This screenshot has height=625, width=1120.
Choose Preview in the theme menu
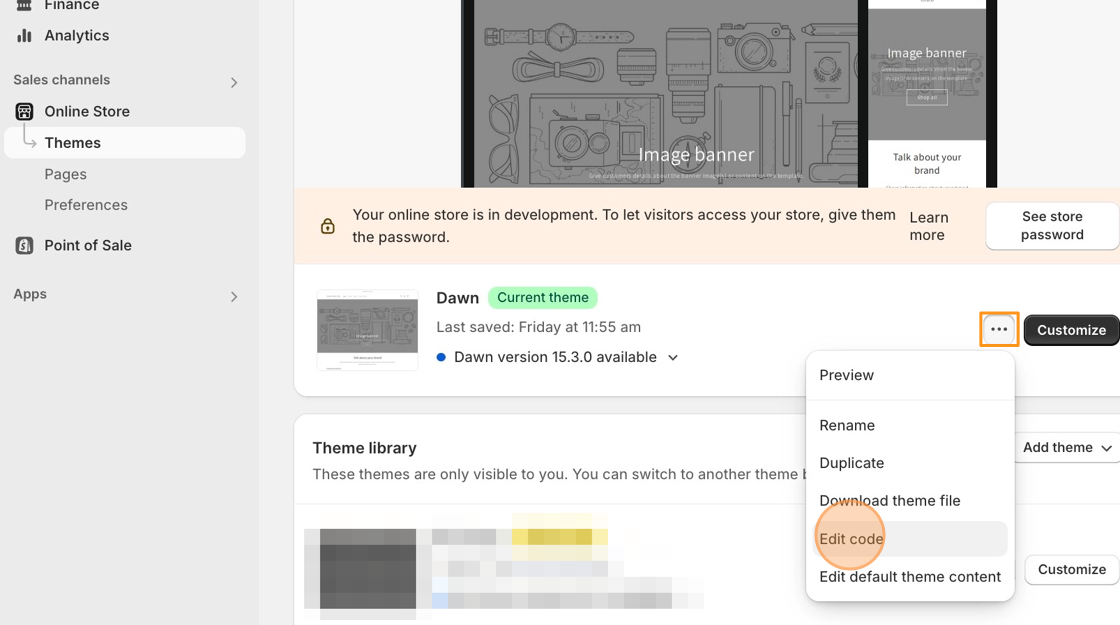(x=846, y=375)
